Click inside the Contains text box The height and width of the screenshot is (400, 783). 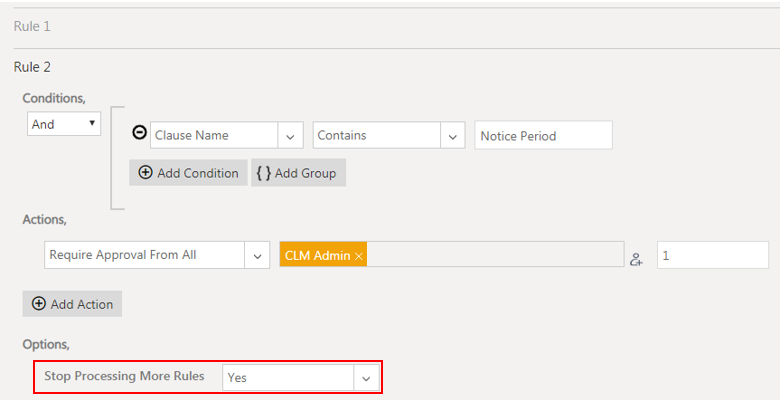(x=376, y=136)
